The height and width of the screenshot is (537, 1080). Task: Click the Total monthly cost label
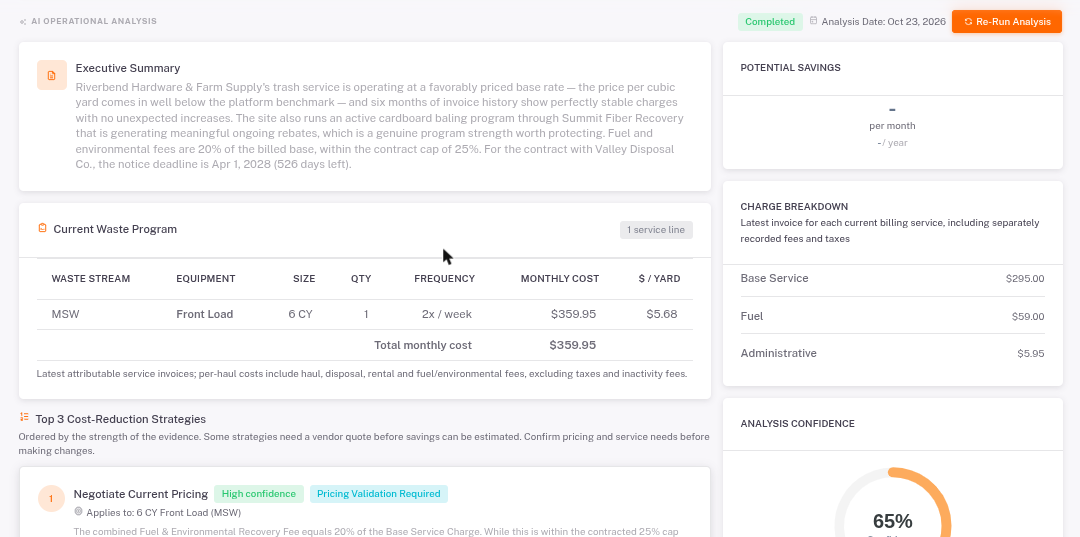(x=423, y=346)
